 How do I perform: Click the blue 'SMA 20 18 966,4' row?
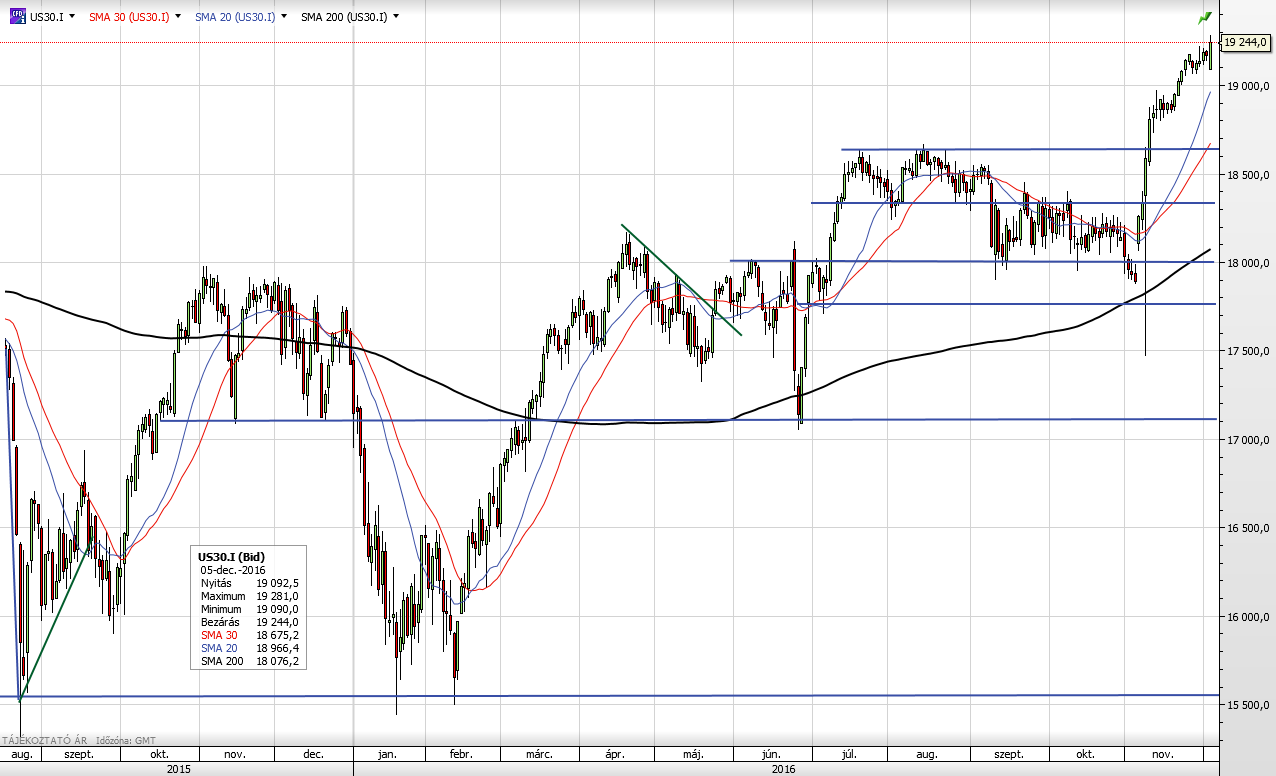click(x=249, y=648)
